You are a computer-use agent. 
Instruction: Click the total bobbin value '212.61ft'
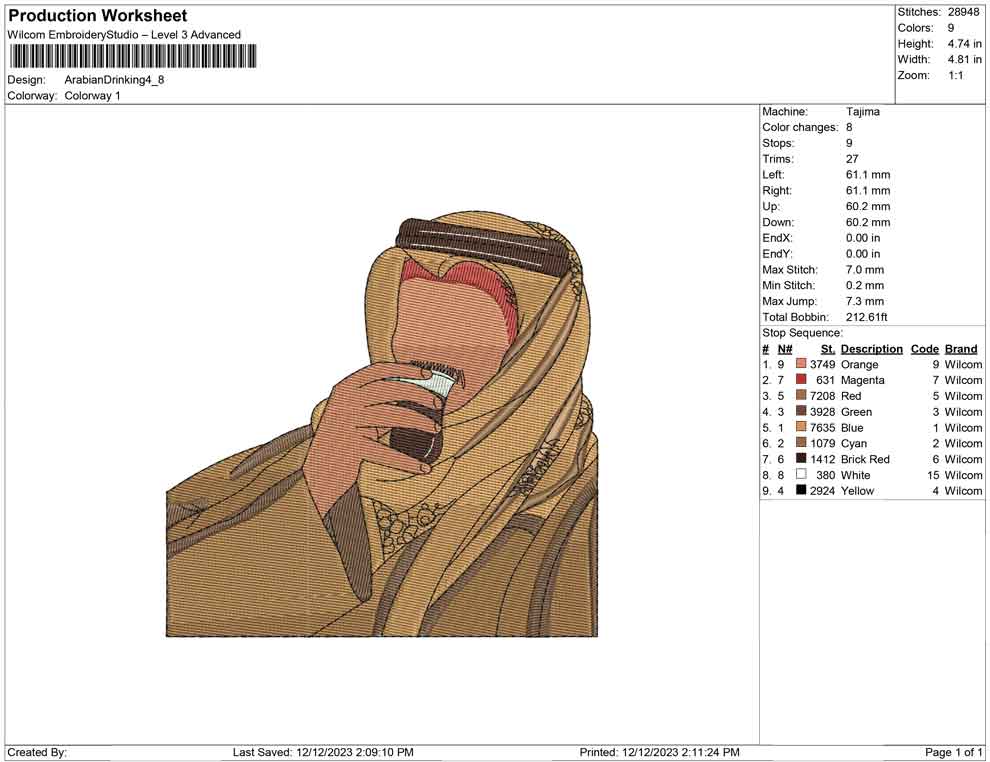click(866, 317)
